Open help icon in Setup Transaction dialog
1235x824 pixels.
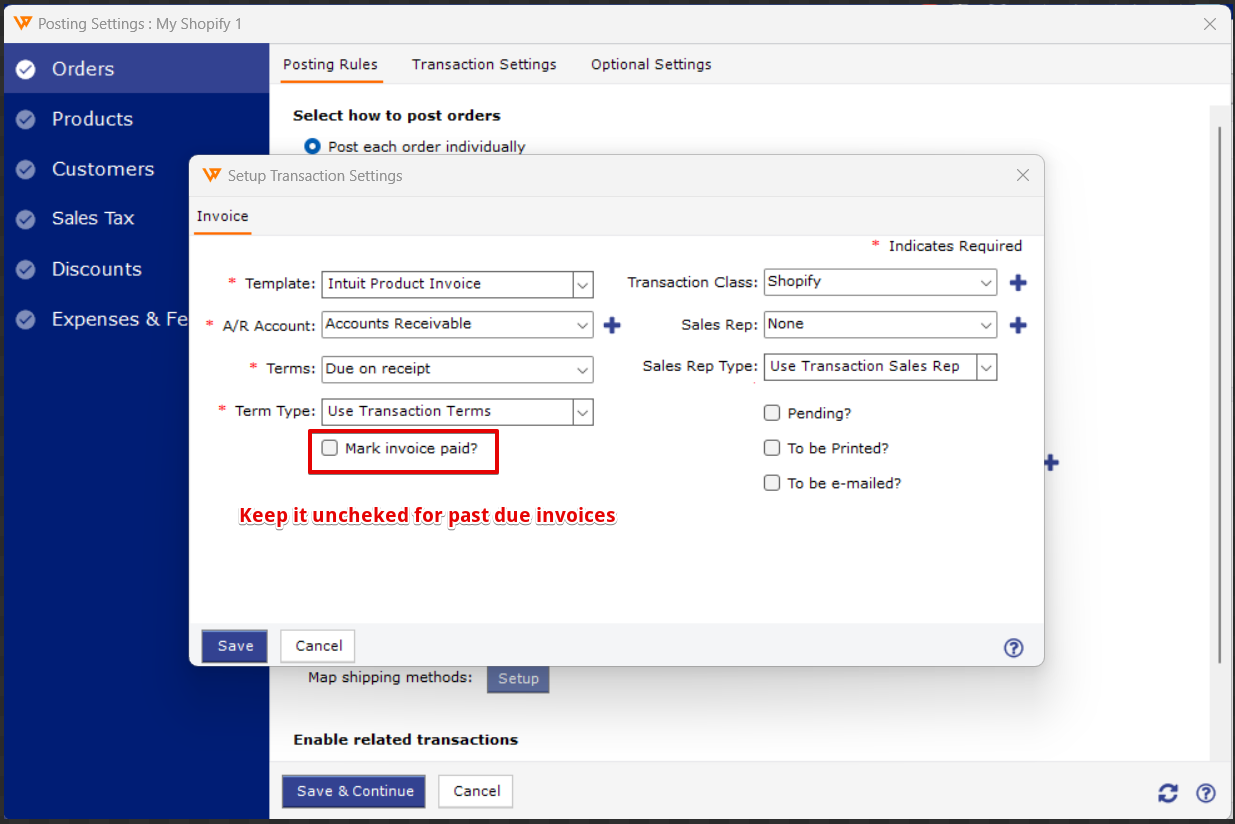1013,647
